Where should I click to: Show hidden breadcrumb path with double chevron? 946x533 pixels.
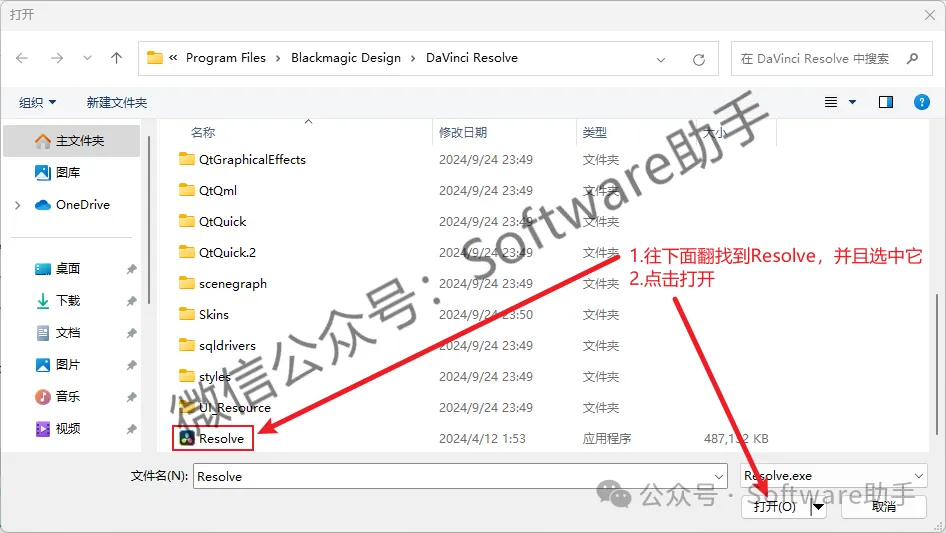pyautogui.click(x=173, y=58)
